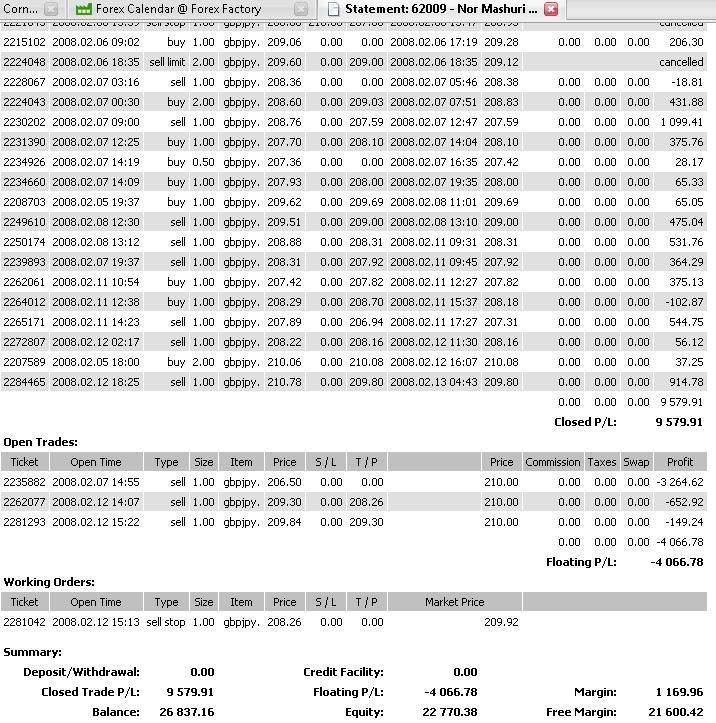Click the Closed P/L total value 9 579.91
The image size is (716, 723).
tap(678, 422)
